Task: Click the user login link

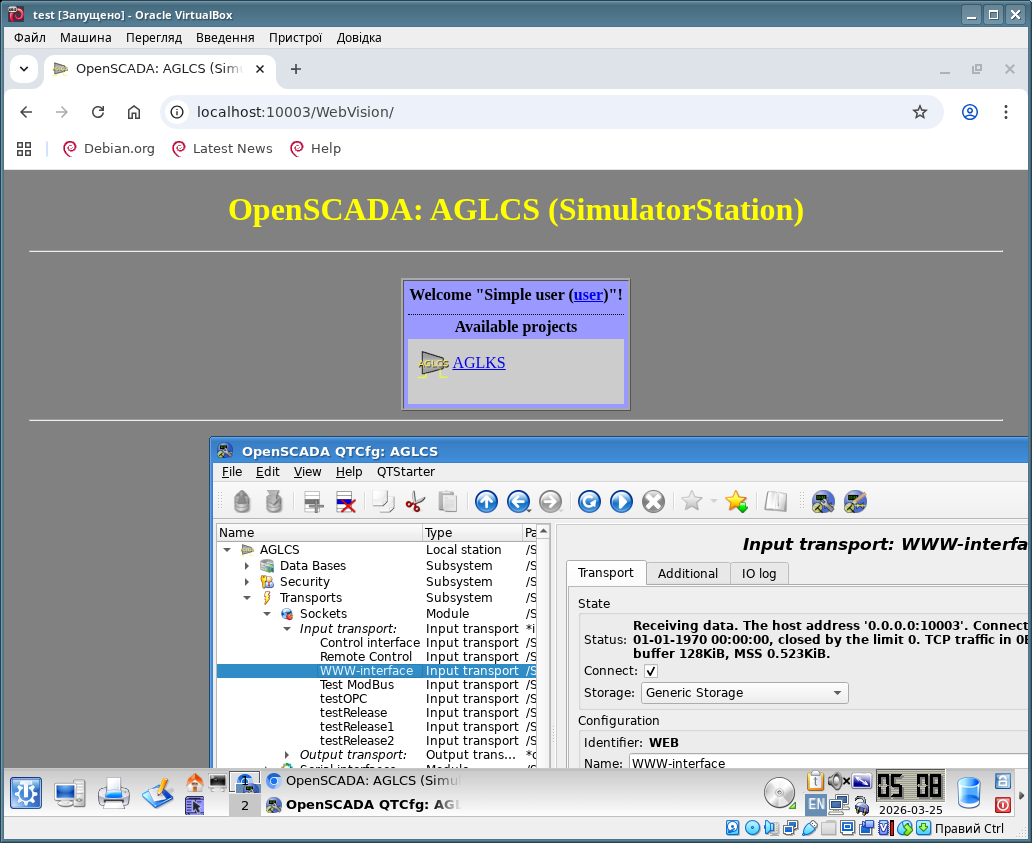Action: click(x=588, y=295)
